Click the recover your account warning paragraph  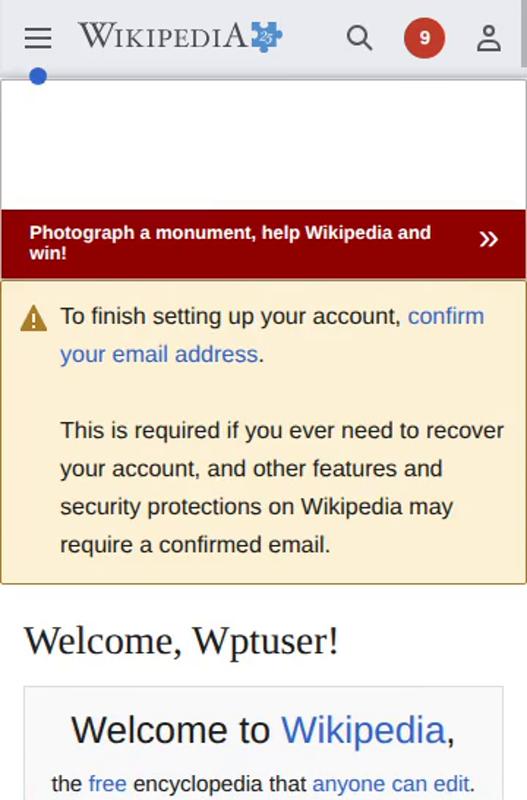coord(282,487)
